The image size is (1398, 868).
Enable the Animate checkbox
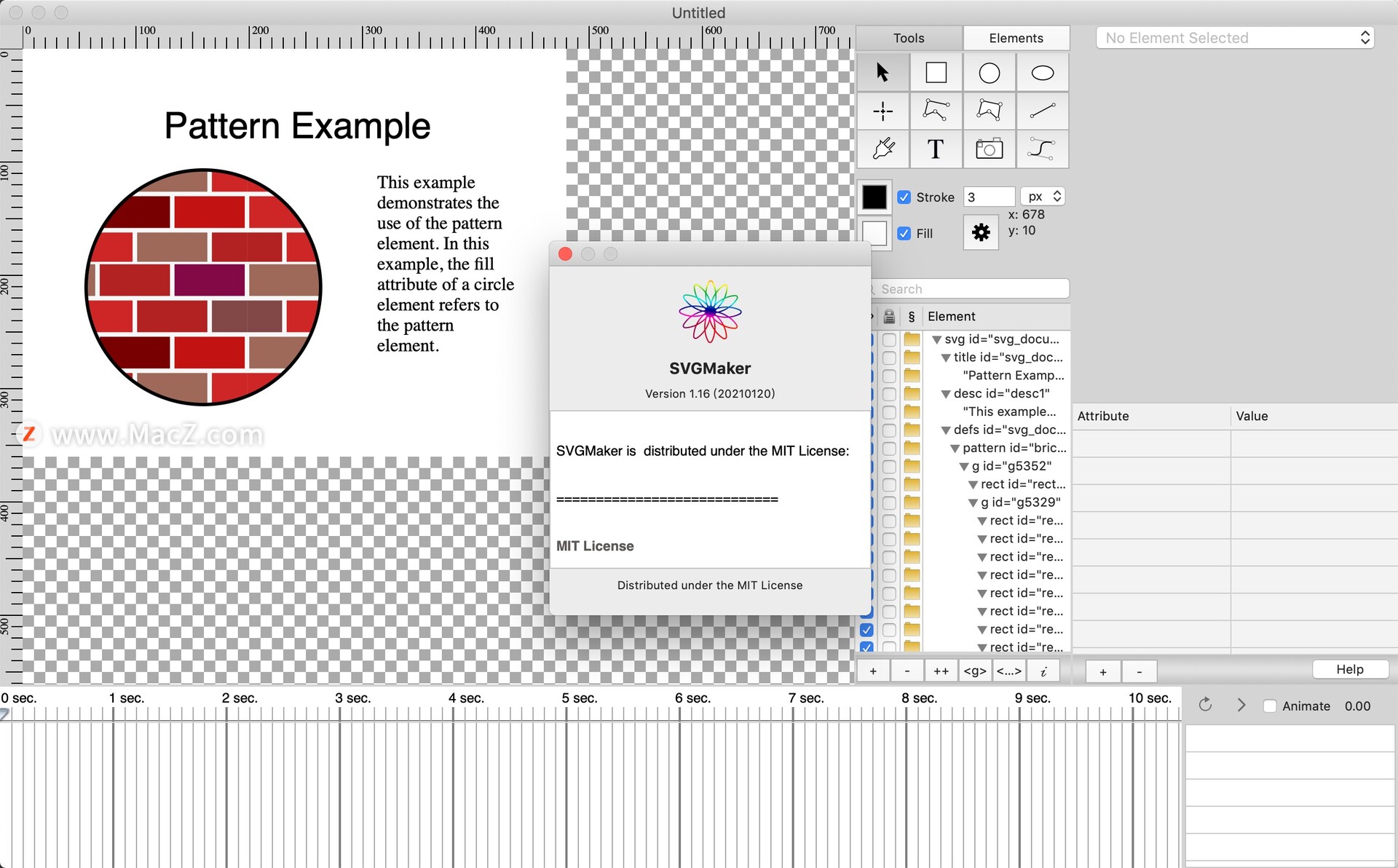[1270, 706]
